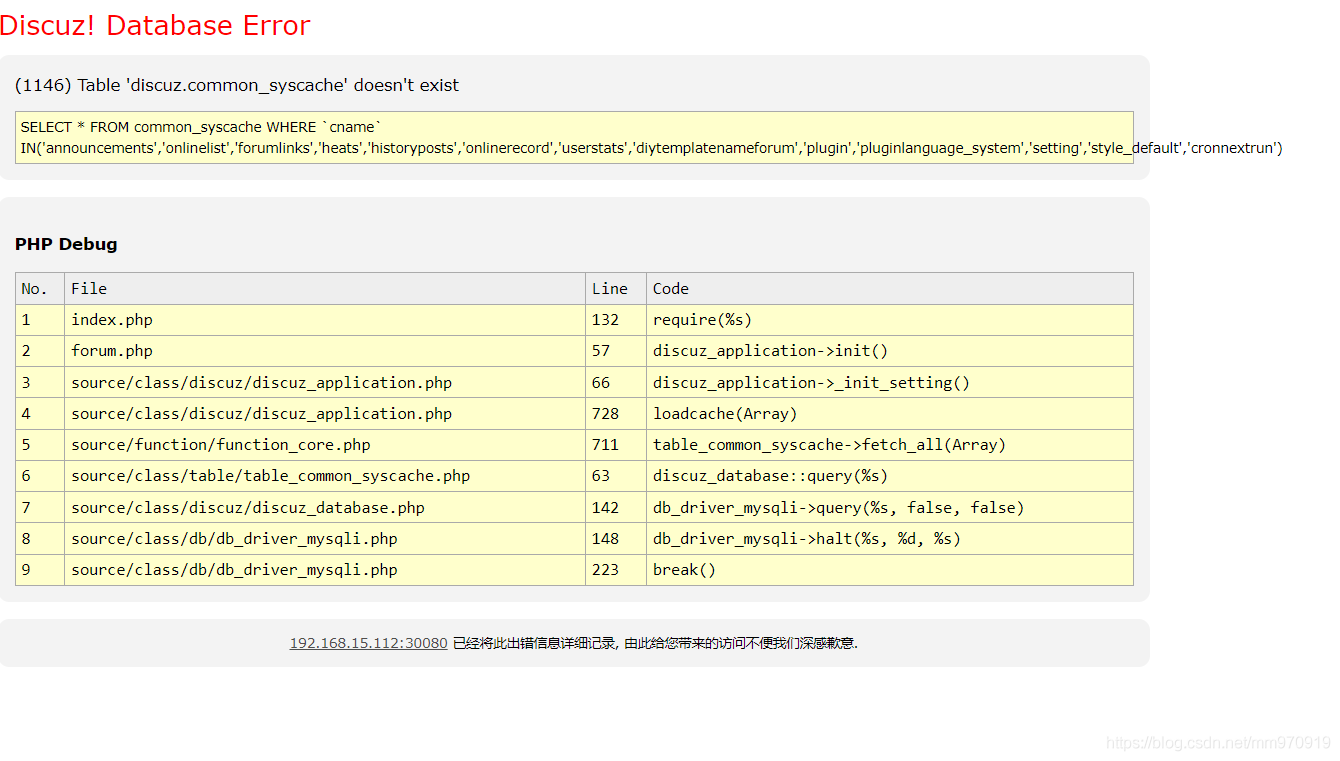Click line number 57 cell
The width and height of the screenshot is (1340, 761).
click(x=616, y=351)
